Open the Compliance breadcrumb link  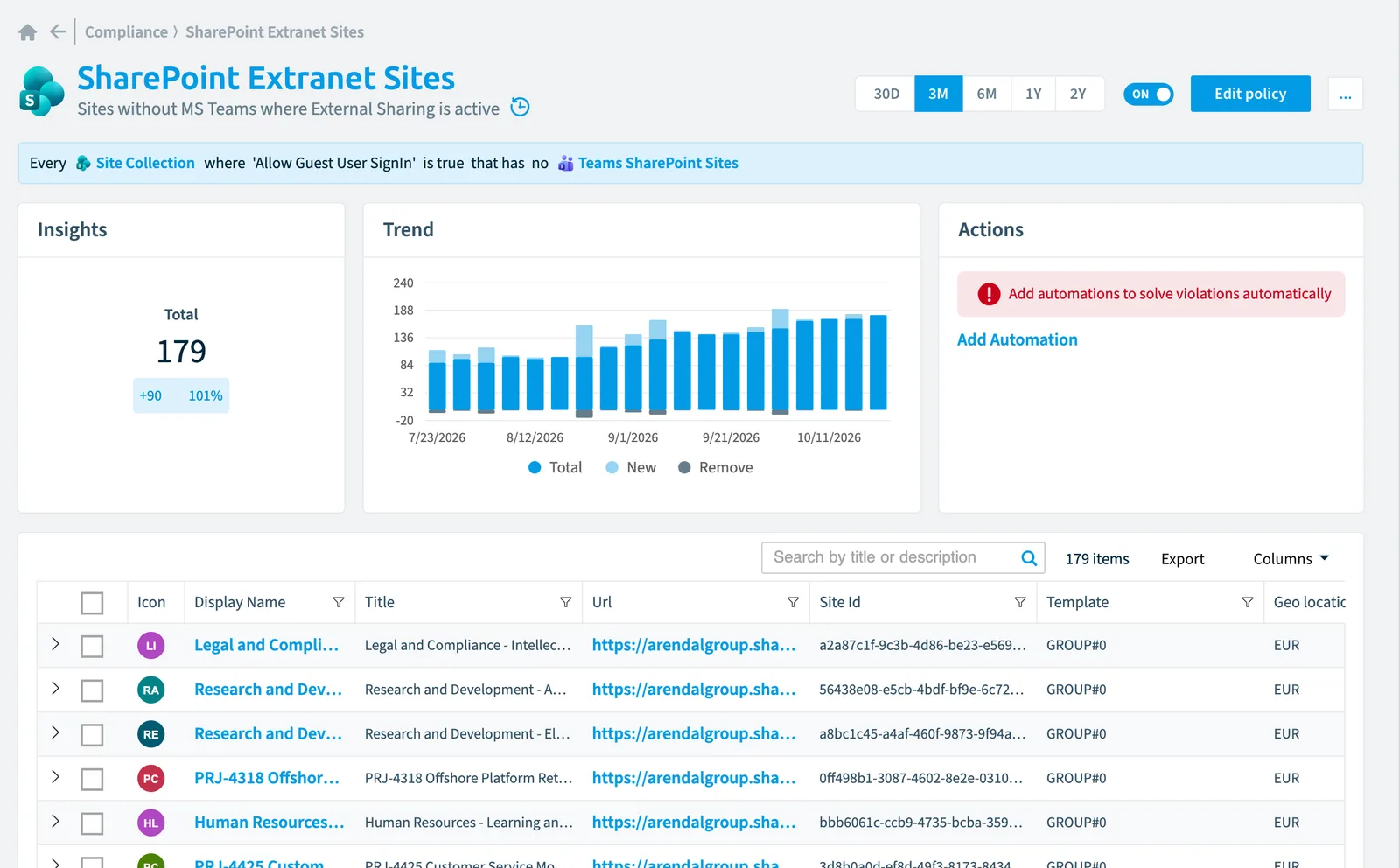click(126, 32)
